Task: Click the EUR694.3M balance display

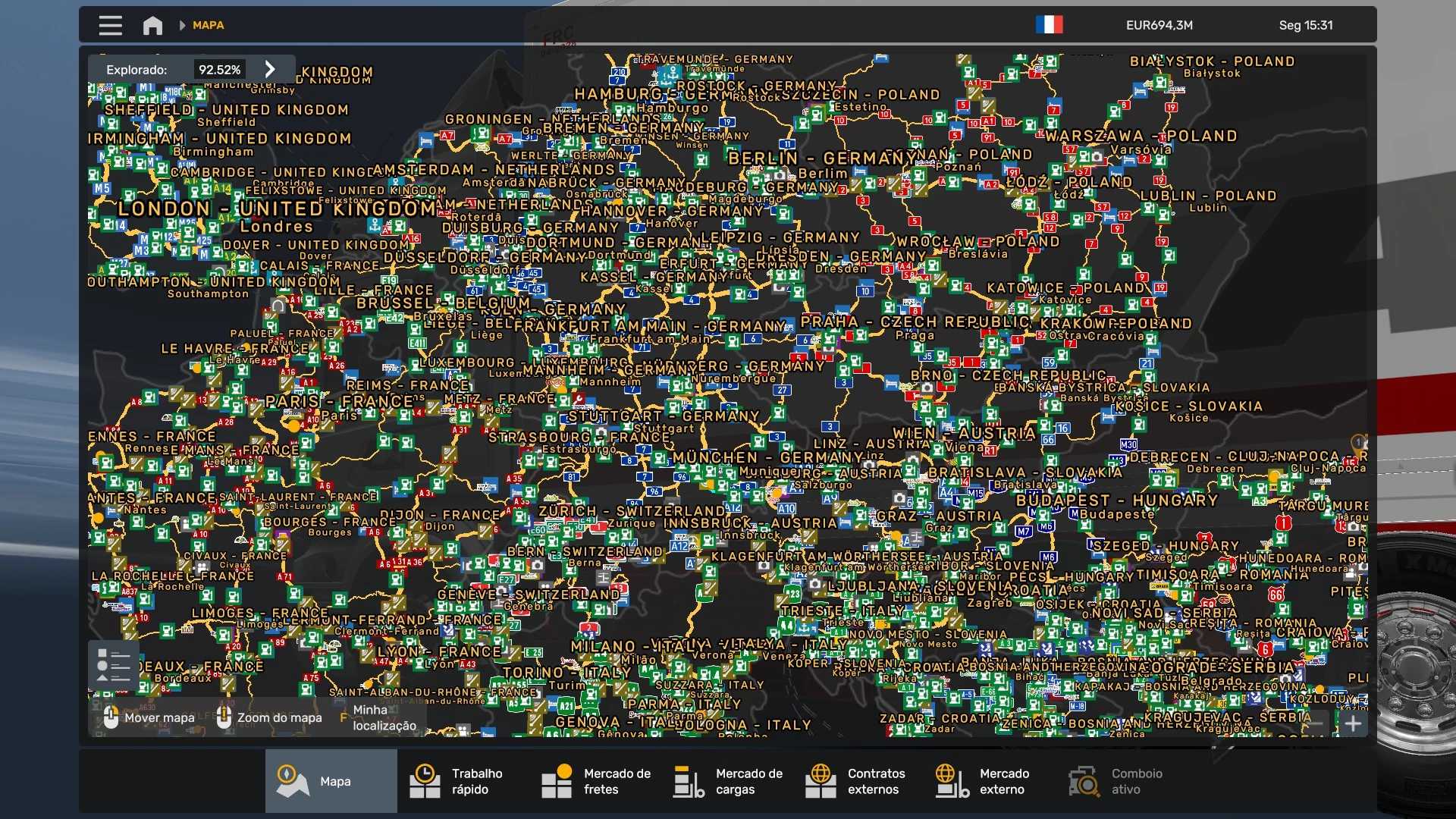Action: click(x=1159, y=25)
